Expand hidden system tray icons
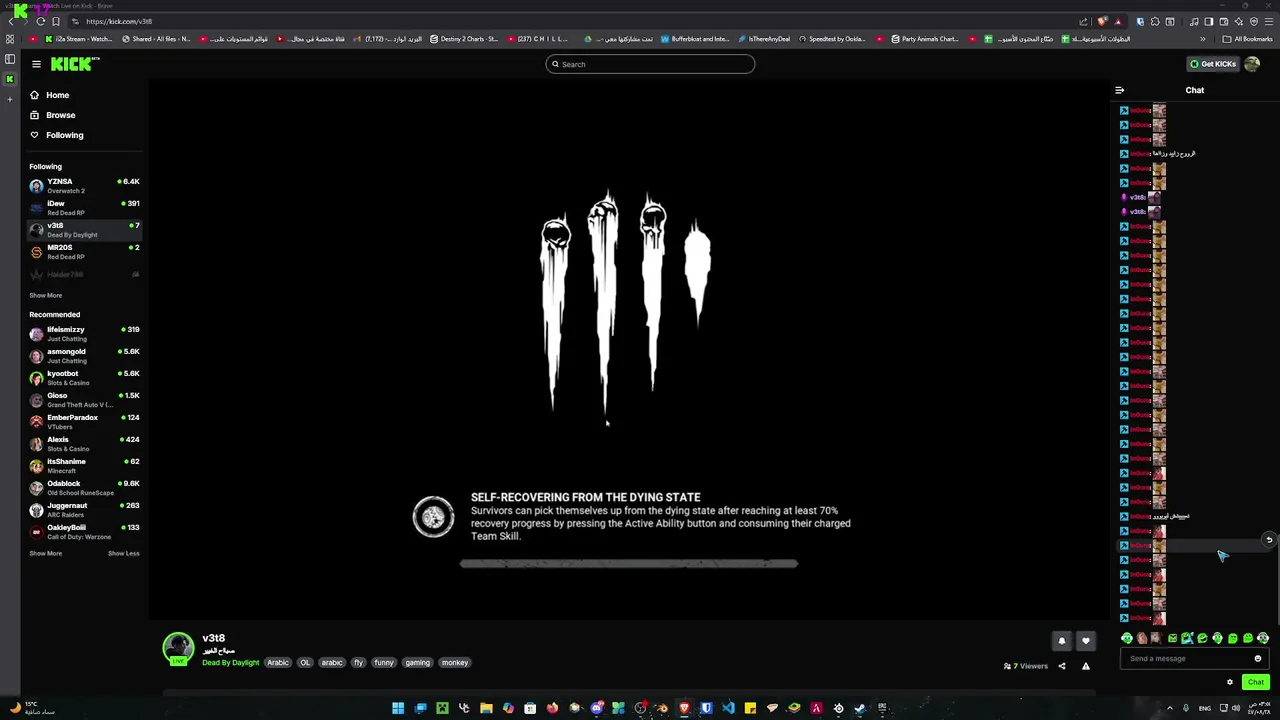Viewport: 1280px width, 720px height. tap(1170, 708)
